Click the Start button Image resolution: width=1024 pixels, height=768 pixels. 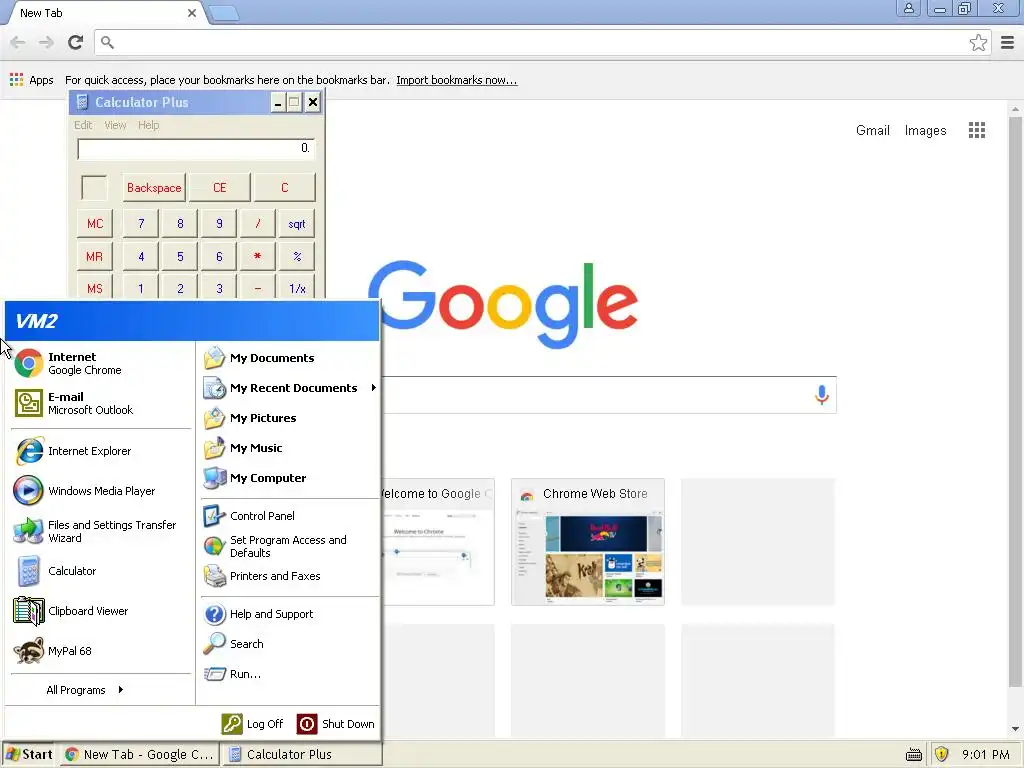[x=29, y=754]
